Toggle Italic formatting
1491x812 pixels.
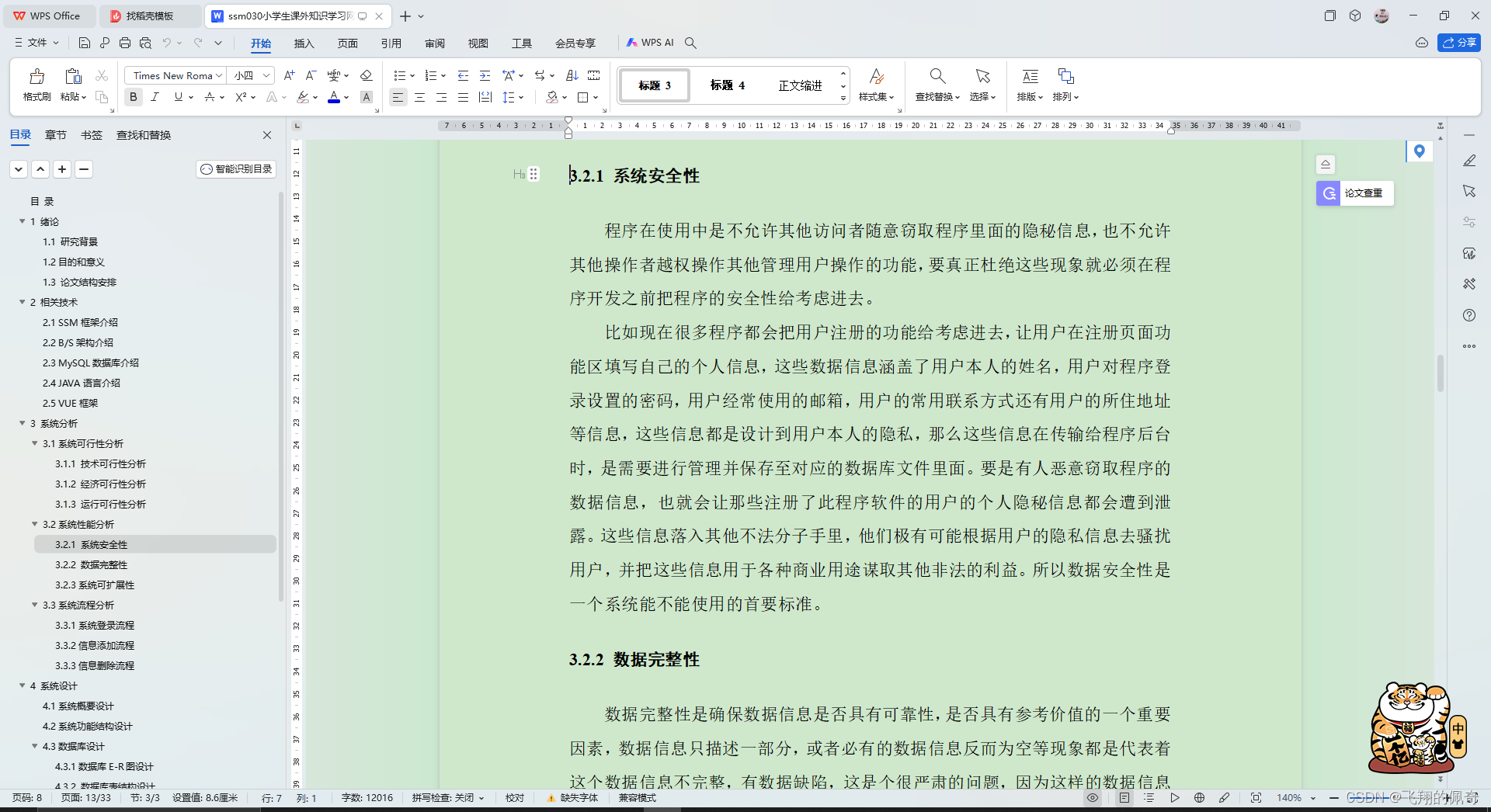tap(155, 97)
